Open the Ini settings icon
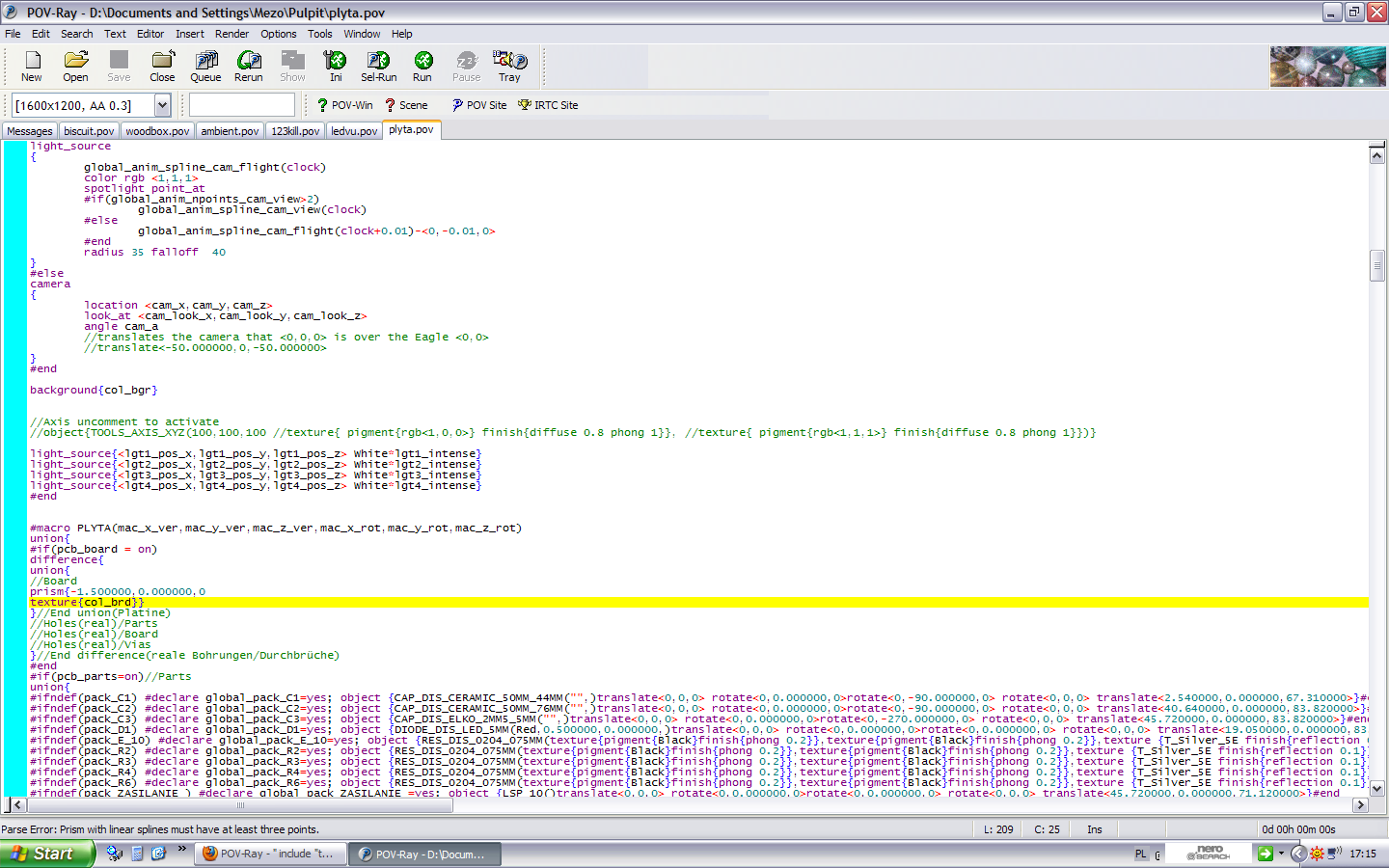Screen dimensions: 1389x868 (335, 66)
